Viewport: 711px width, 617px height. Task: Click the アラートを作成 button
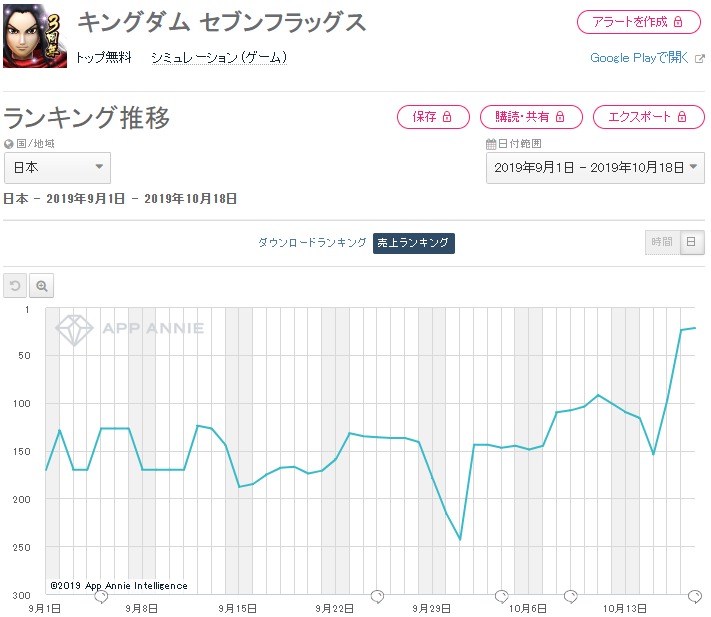(638, 22)
